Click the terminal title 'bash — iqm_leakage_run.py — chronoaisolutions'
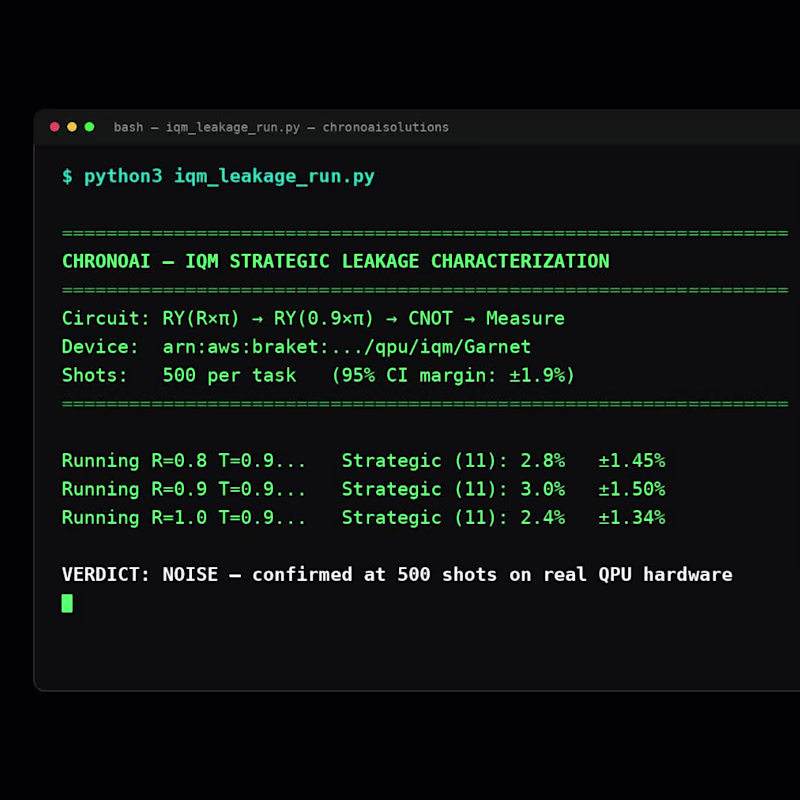The height and width of the screenshot is (800, 800). 281,128
